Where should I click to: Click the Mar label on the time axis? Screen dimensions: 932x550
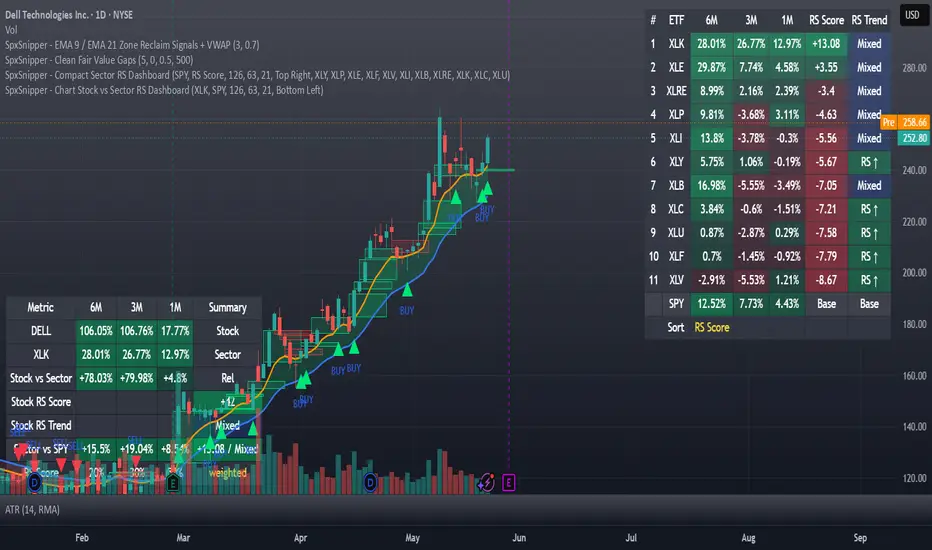[183, 538]
